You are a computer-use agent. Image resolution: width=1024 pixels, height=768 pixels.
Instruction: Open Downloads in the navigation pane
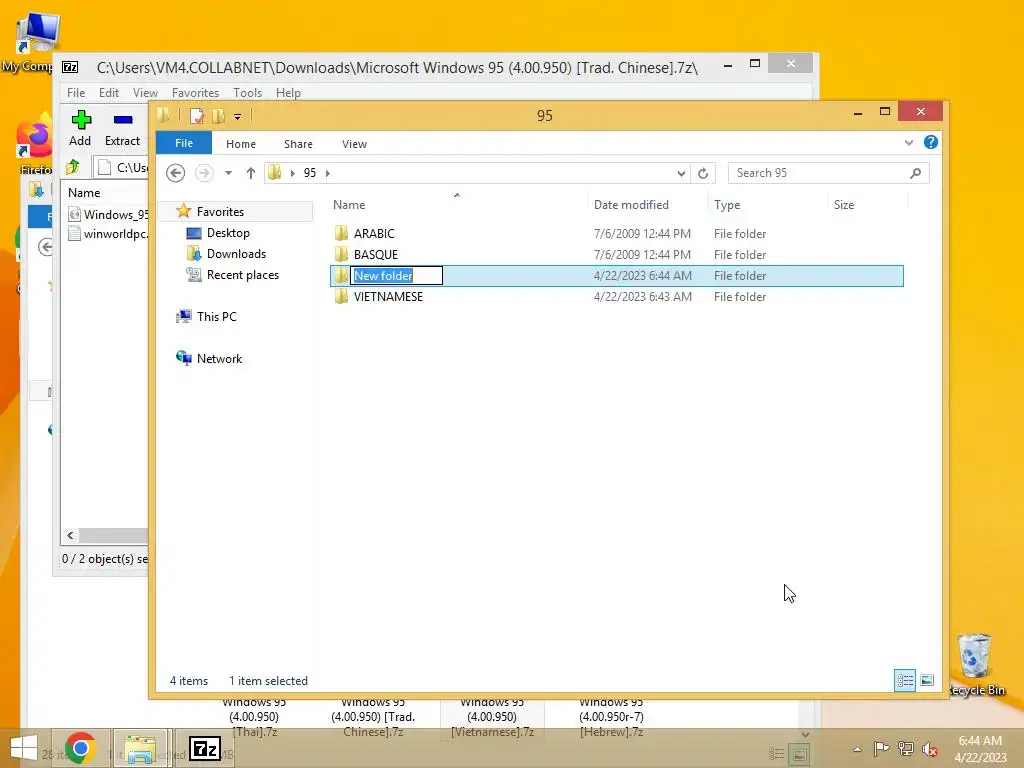pyautogui.click(x=236, y=254)
